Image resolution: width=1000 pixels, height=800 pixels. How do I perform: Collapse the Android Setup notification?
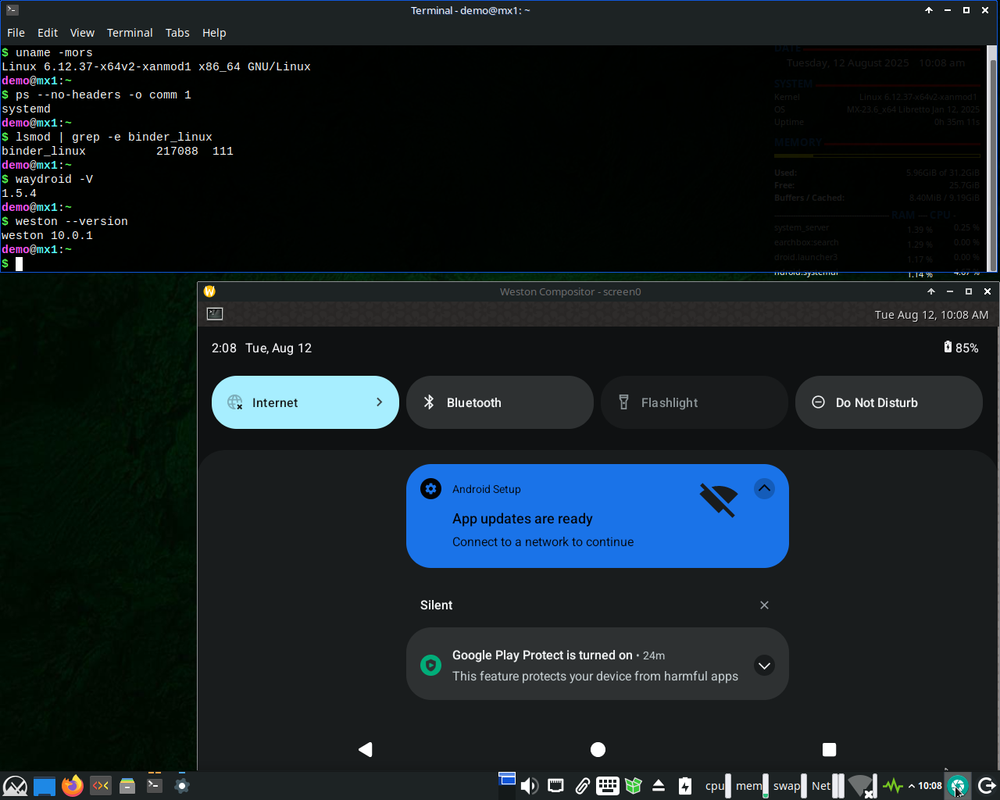pos(764,489)
